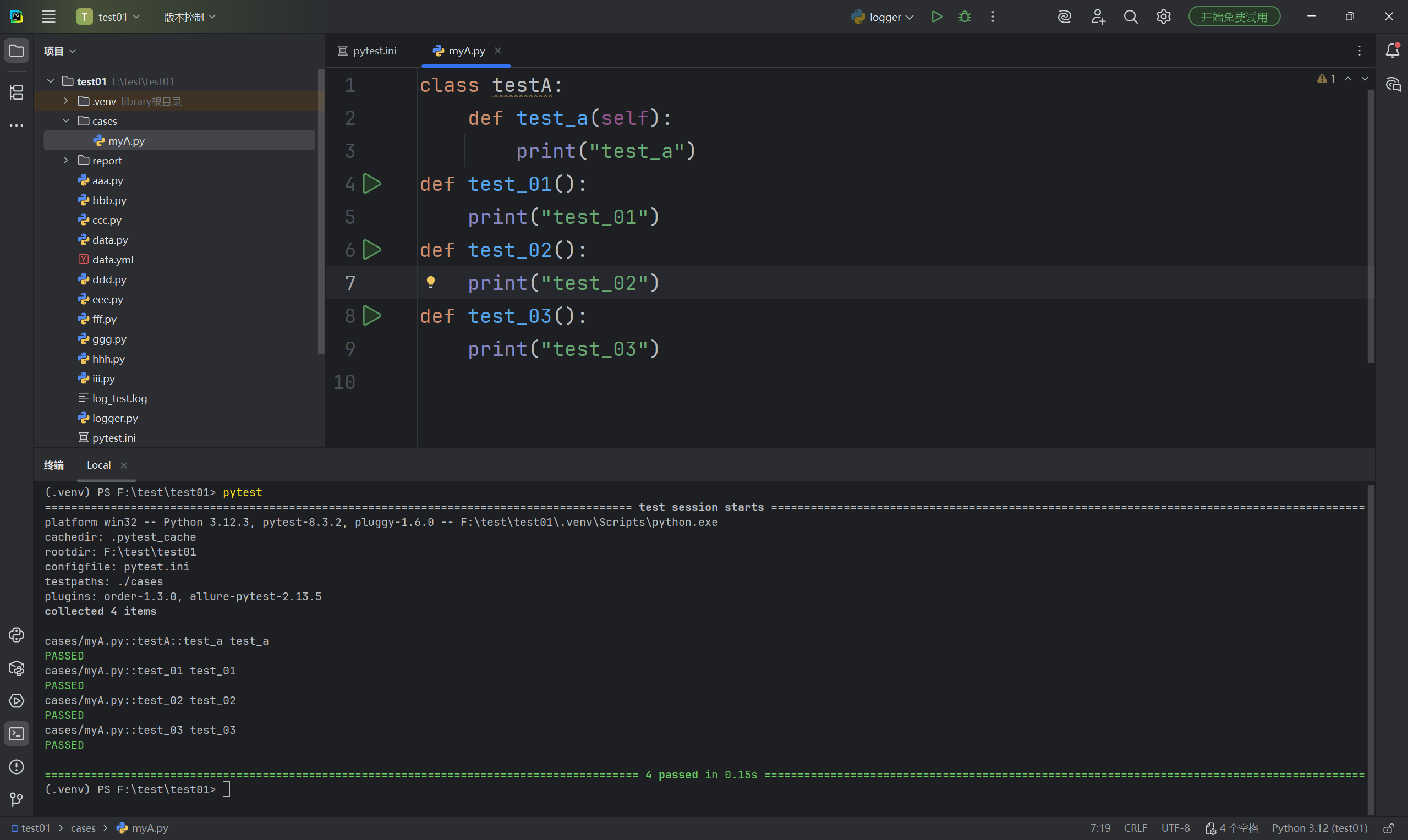Open the Problems tool window icon
Viewport: 1408px width, 840px height.
tap(17, 767)
